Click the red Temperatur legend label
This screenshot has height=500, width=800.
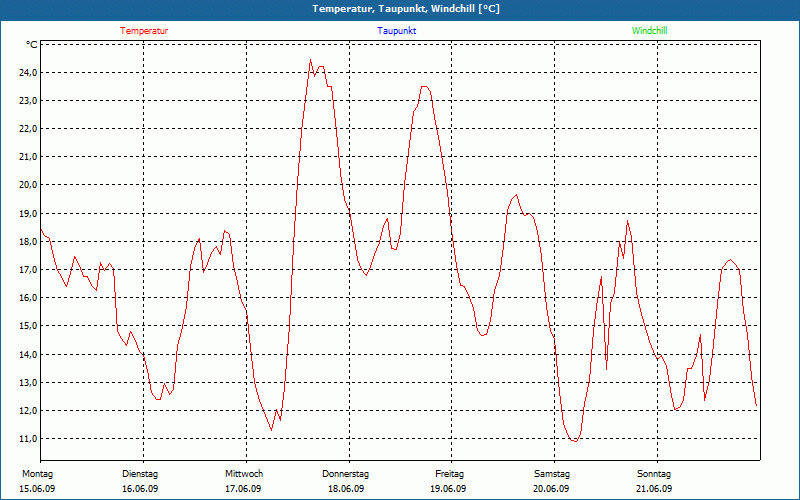point(144,31)
